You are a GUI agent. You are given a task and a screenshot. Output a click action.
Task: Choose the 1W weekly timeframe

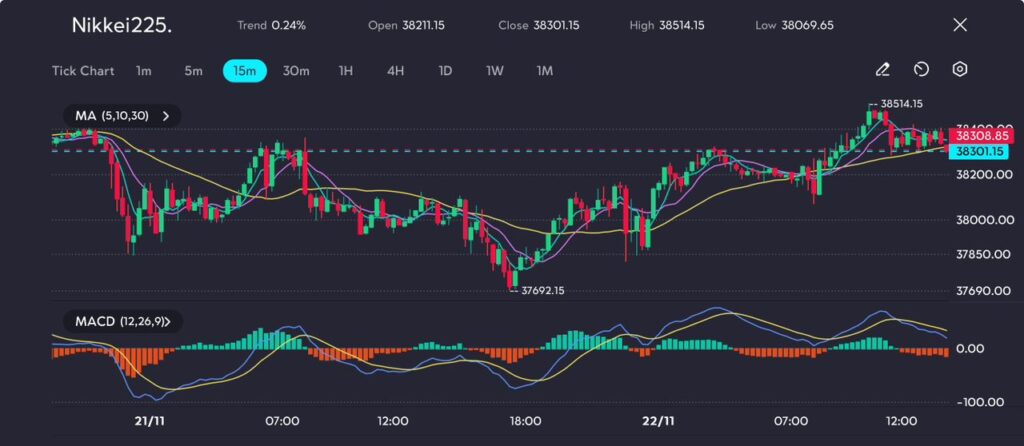(x=495, y=71)
